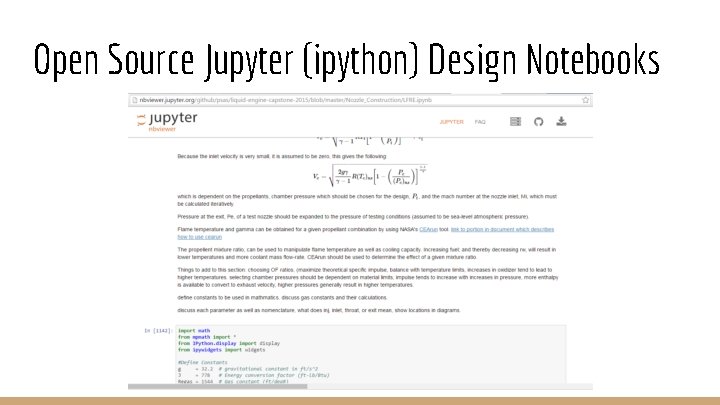
Task: Click 'from ipywidgets import widgets' line
Action: point(221,350)
